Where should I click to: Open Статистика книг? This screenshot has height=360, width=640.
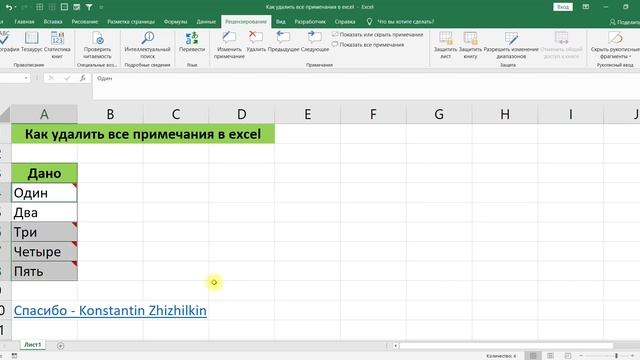57,45
